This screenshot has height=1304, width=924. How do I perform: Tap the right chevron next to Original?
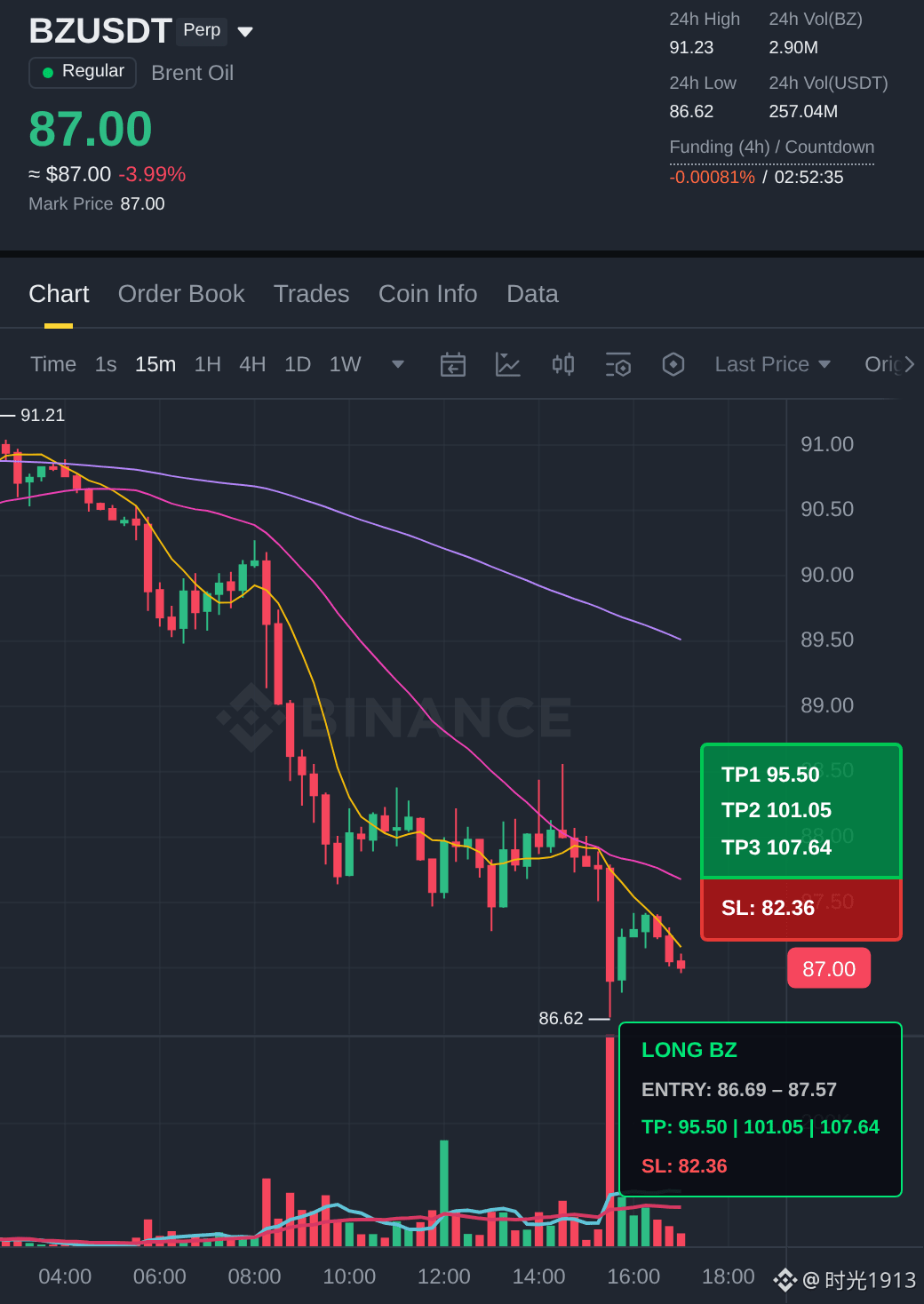pyautogui.click(x=909, y=364)
